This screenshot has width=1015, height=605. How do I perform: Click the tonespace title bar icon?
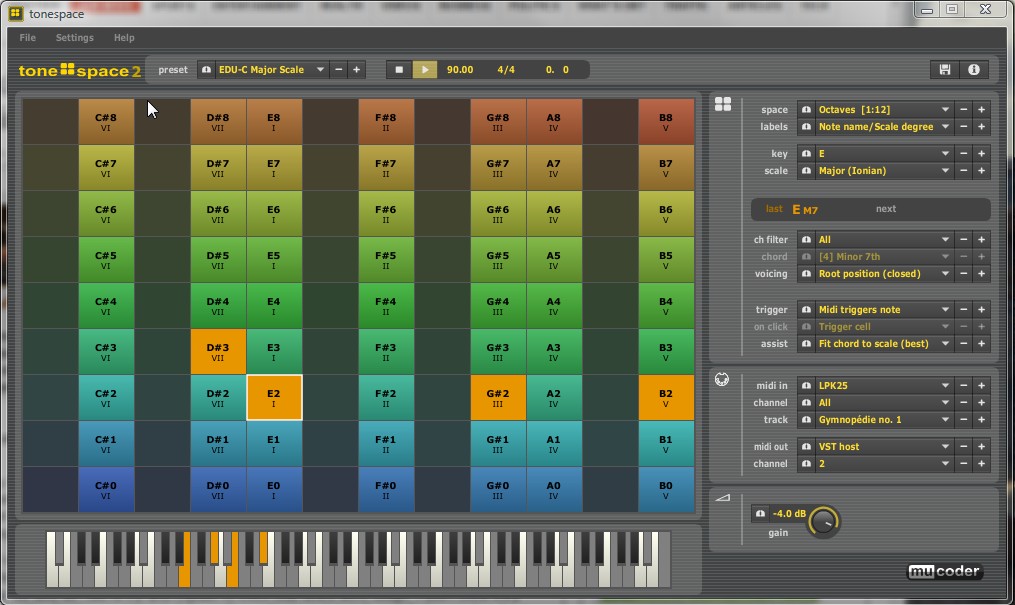(x=16, y=13)
